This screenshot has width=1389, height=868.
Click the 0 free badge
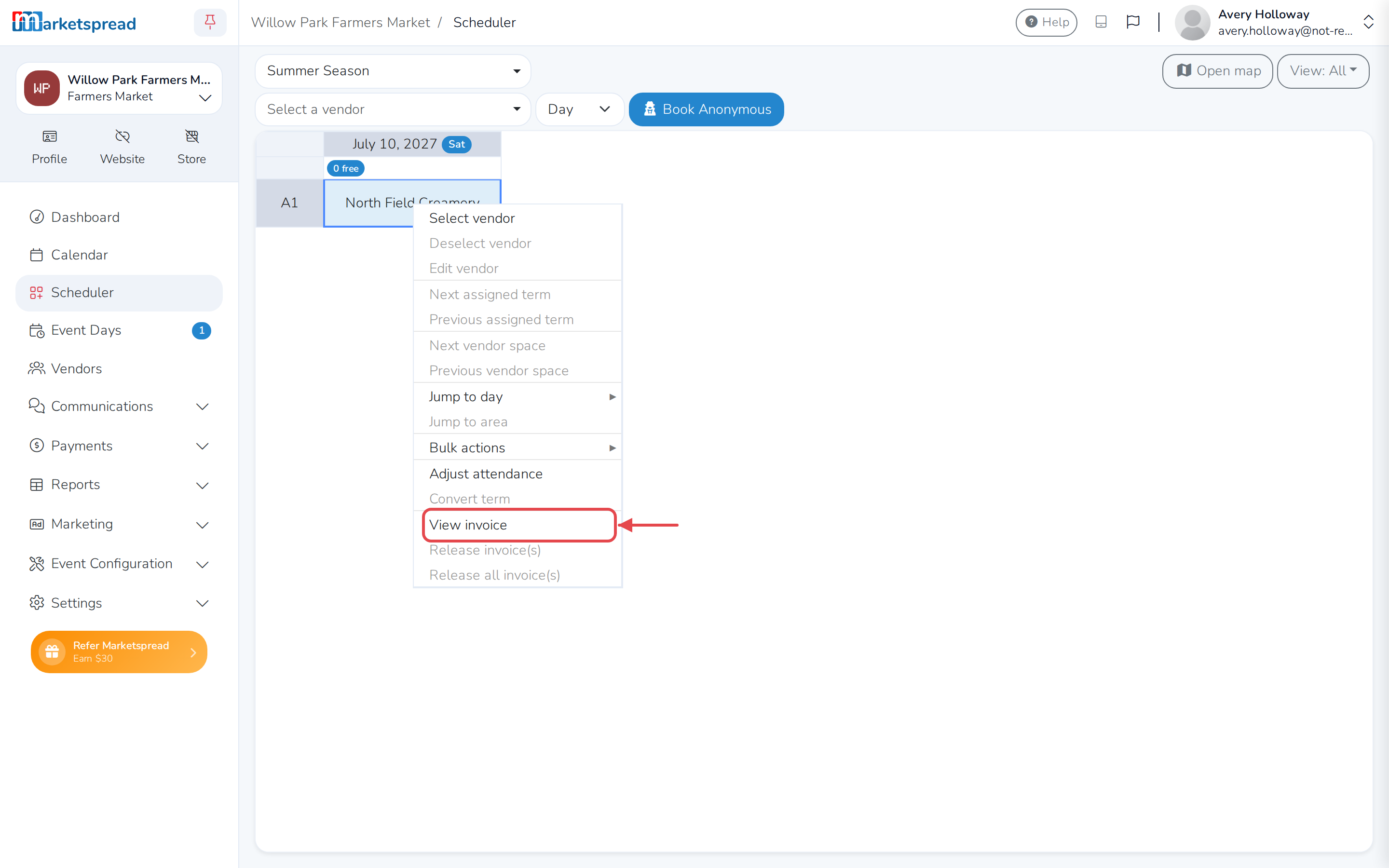coord(345,168)
